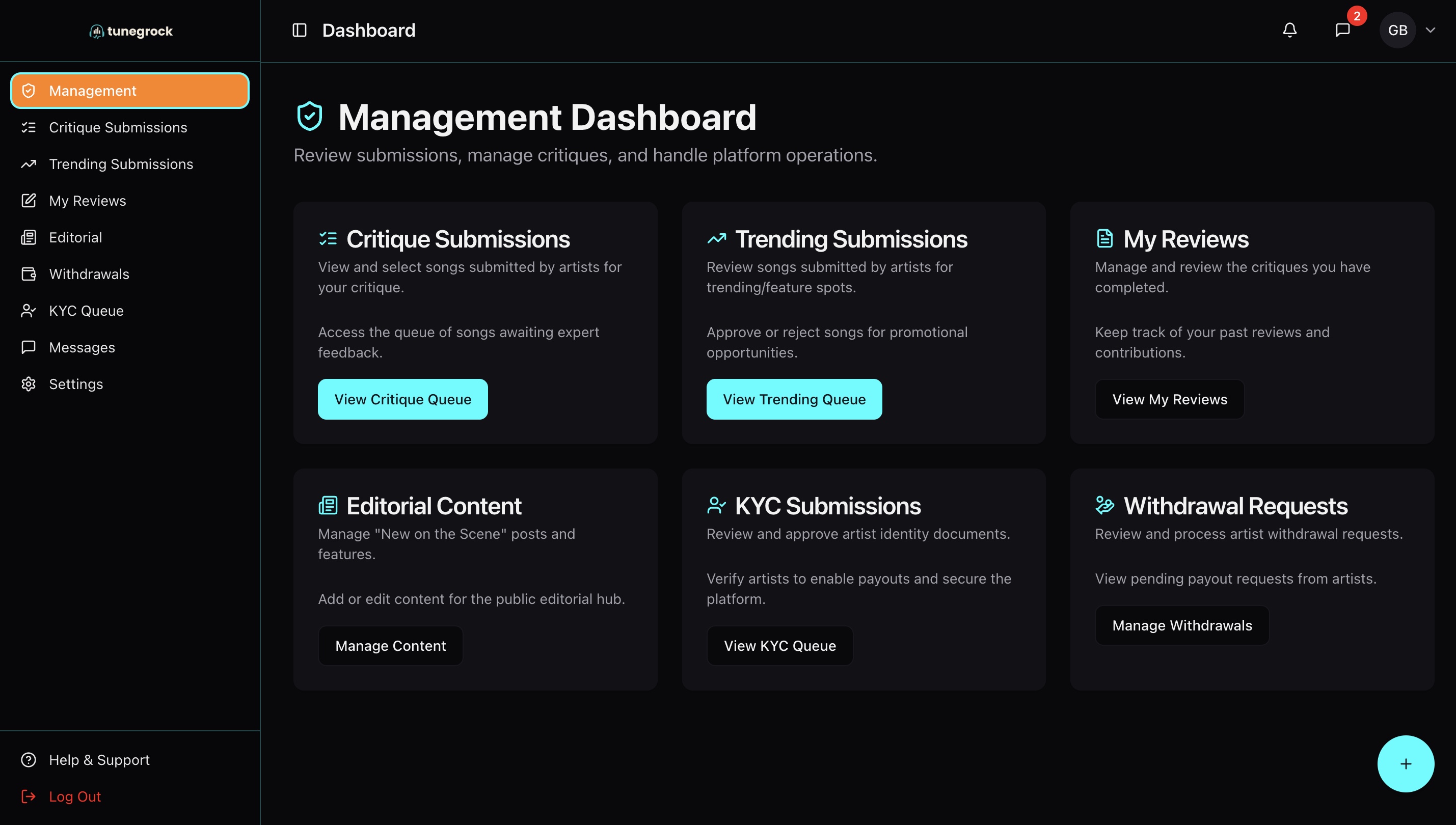
Task: Select the KYC Queue person-check icon
Action: [x=29, y=311]
